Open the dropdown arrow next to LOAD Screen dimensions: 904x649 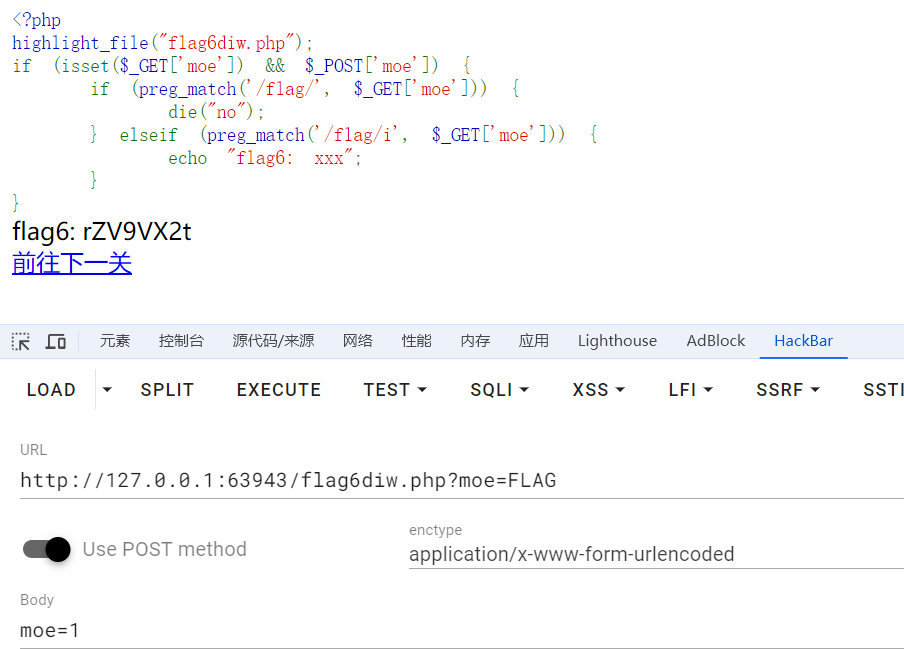click(108, 390)
